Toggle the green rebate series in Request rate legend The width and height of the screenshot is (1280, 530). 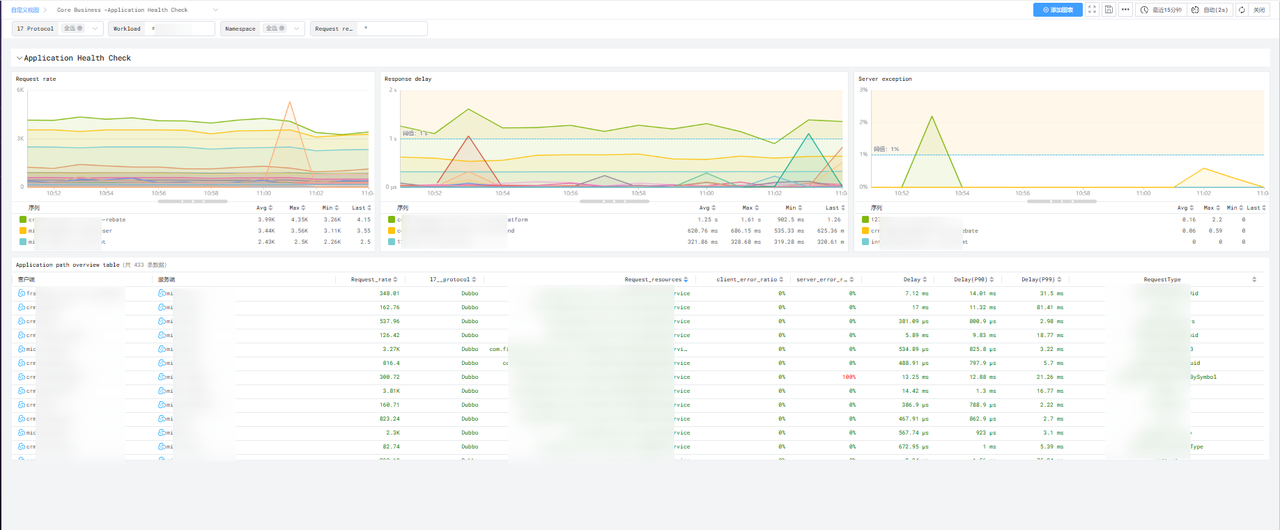(x=23, y=219)
